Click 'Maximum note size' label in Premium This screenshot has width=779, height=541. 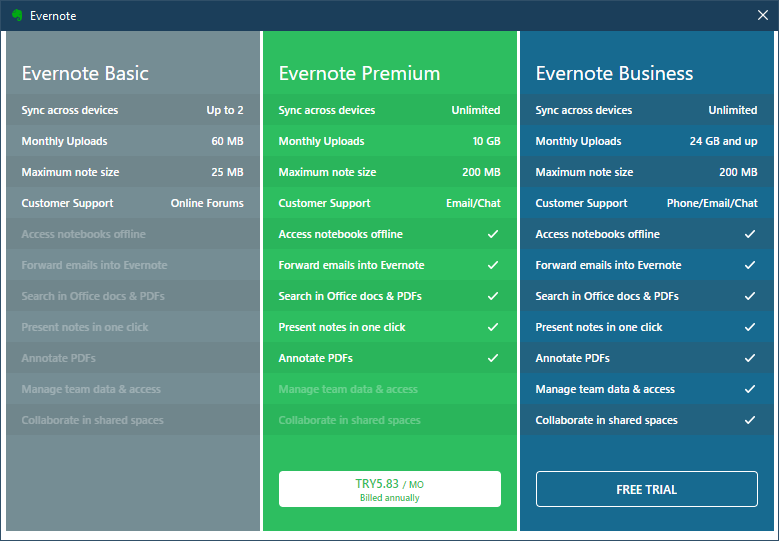coord(327,172)
